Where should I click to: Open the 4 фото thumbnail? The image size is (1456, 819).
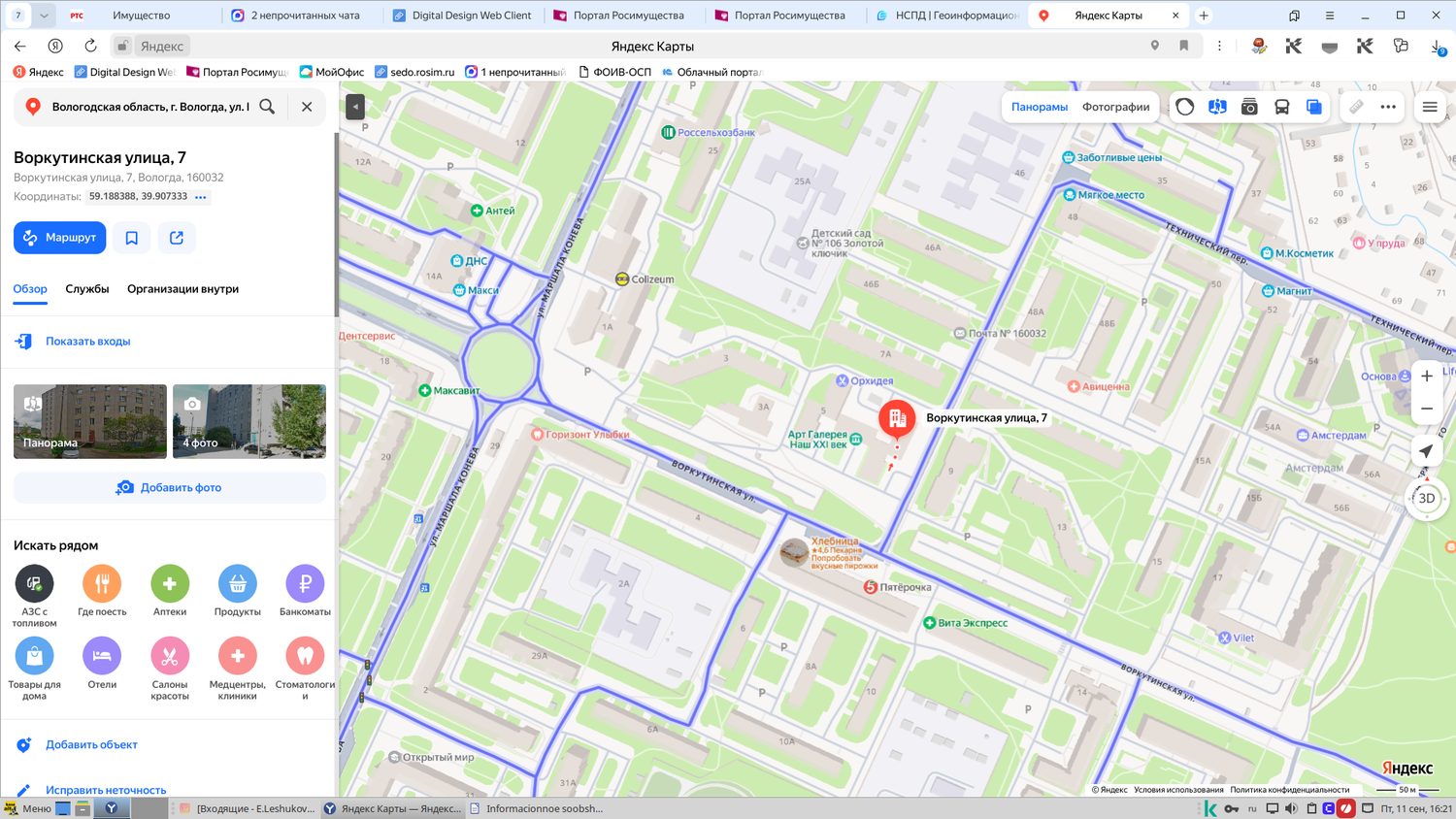pyautogui.click(x=249, y=421)
